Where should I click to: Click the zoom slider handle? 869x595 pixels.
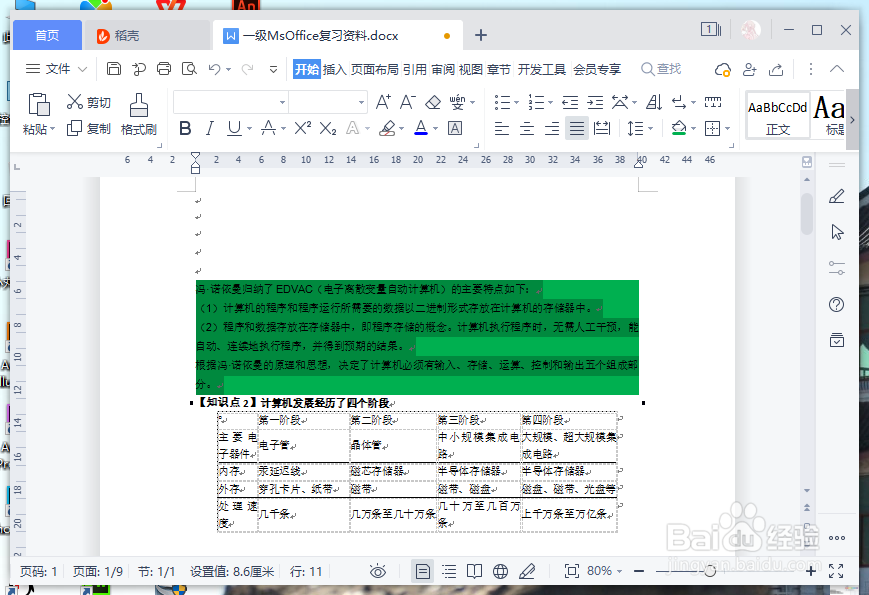tap(710, 571)
